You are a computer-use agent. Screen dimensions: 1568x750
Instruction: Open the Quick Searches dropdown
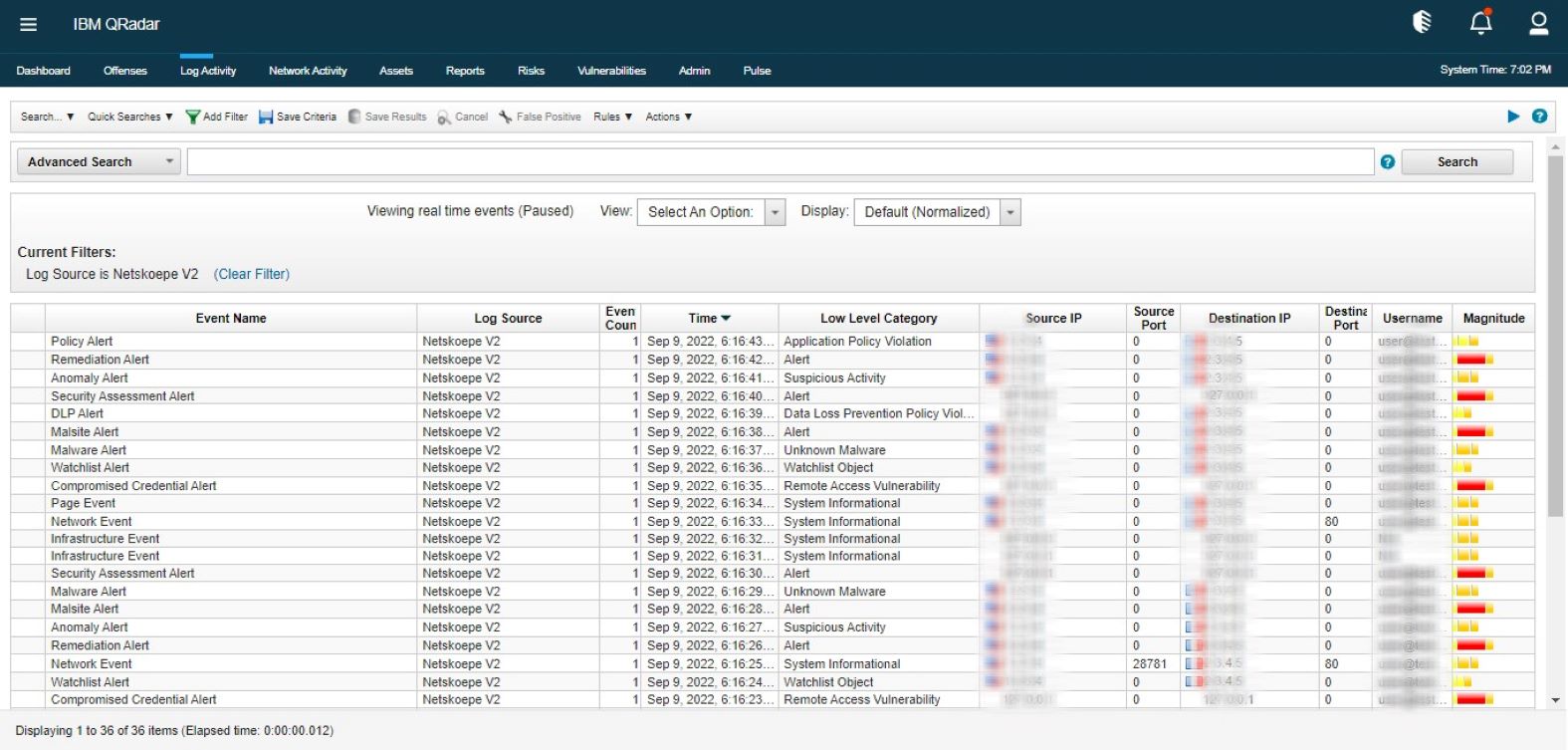pyautogui.click(x=130, y=117)
